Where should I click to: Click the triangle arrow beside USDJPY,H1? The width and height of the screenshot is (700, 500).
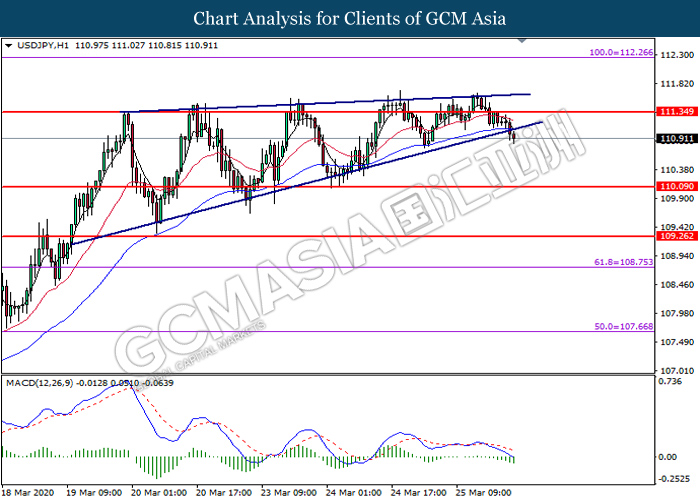(8, 46)
